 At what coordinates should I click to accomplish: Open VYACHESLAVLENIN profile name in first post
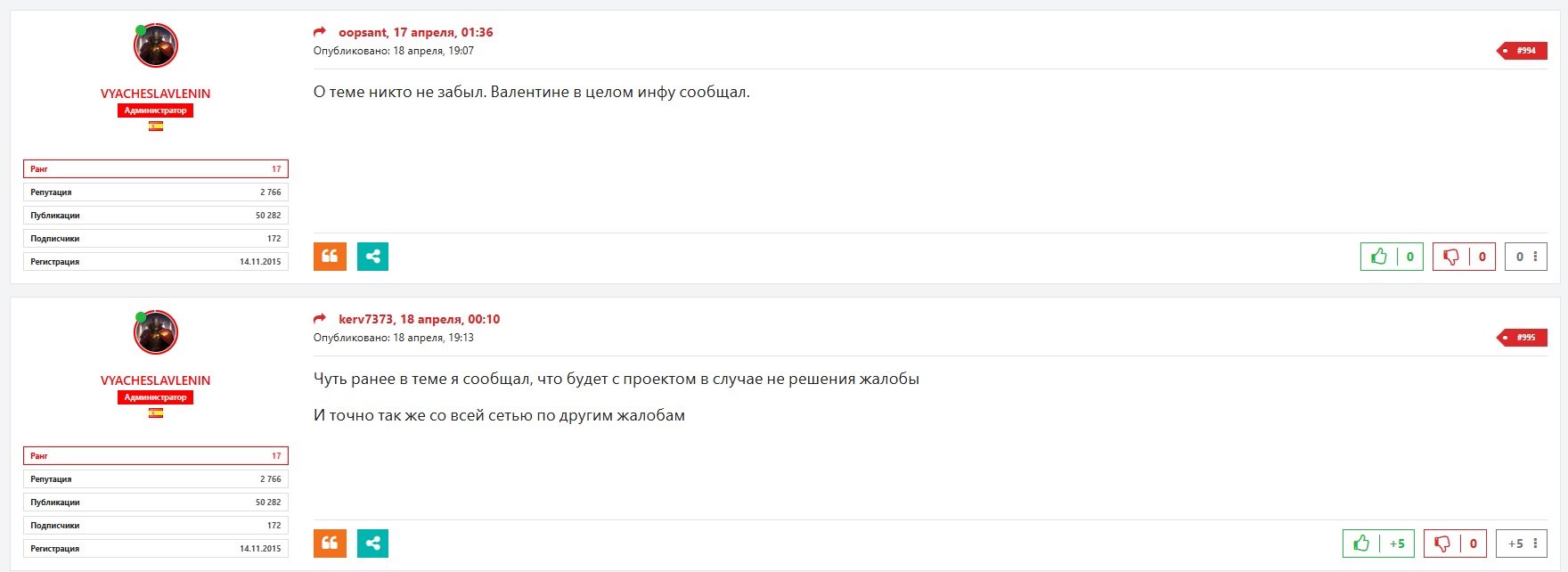pyautogui.click(x=155, y=94)
